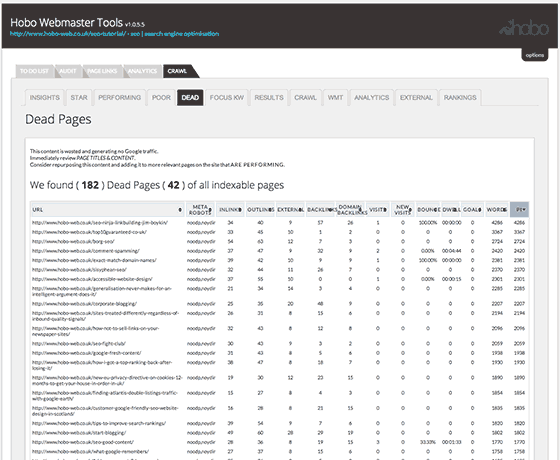Image resolution: width=560 pixels, height=460 pixels.
Task: Click the 00:04:44 dwell time value
Action: click(451, 251)
